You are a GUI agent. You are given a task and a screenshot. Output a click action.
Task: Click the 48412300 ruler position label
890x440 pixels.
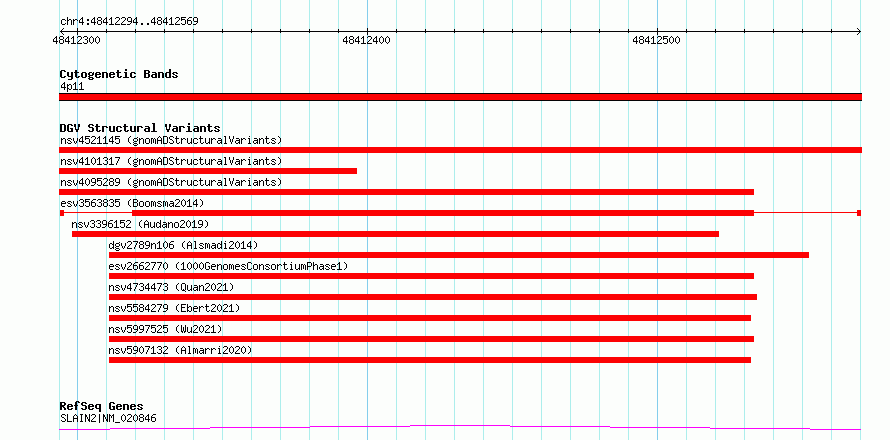(x=77, y=40)
